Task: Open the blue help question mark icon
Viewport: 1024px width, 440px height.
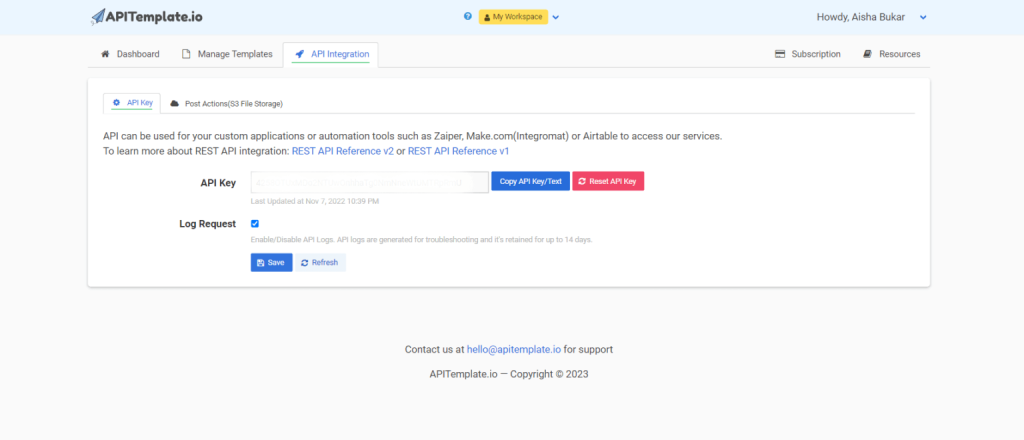Action: pos(468,17)
